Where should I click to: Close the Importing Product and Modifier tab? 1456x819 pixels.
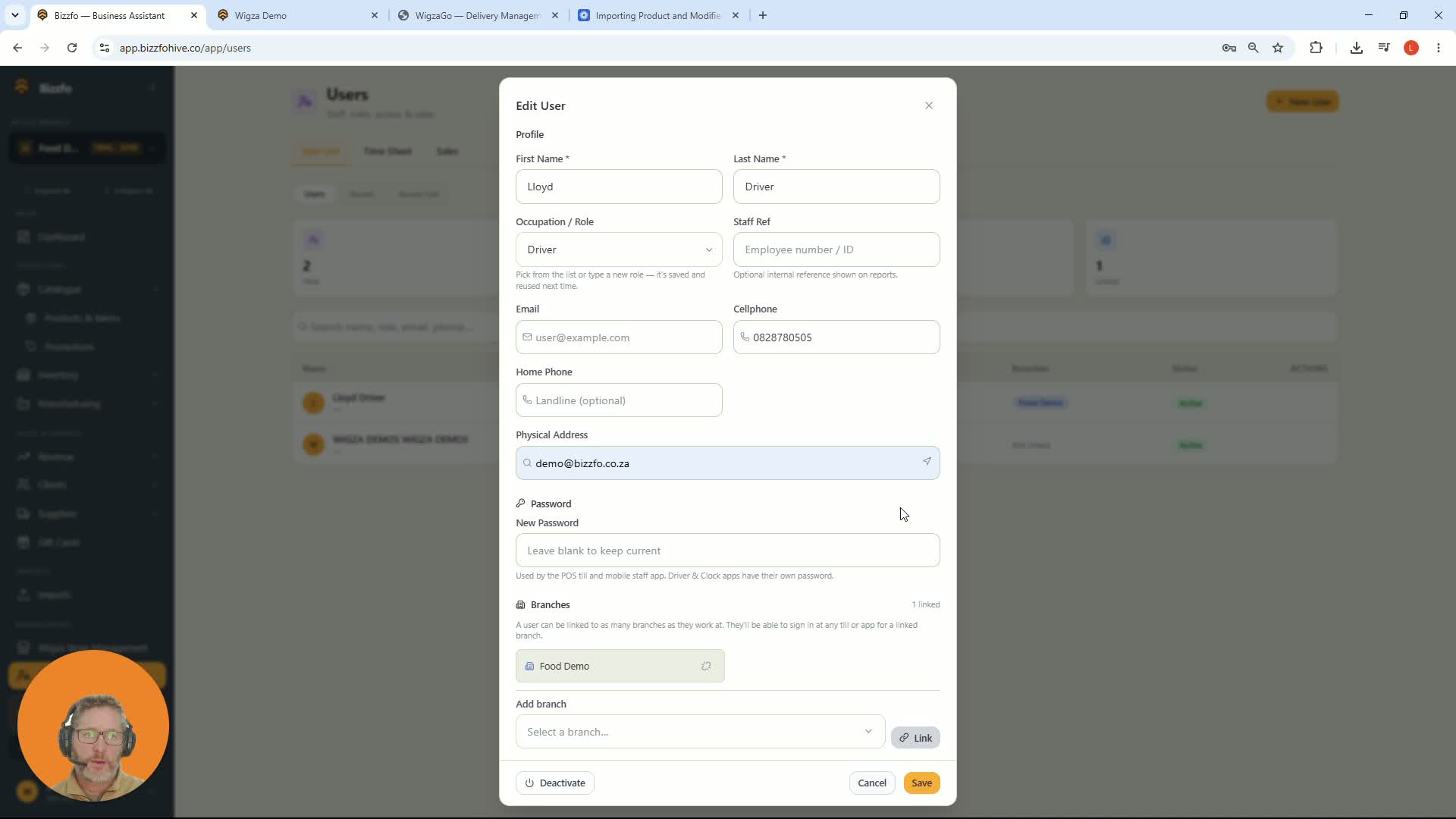coord(736,15)
